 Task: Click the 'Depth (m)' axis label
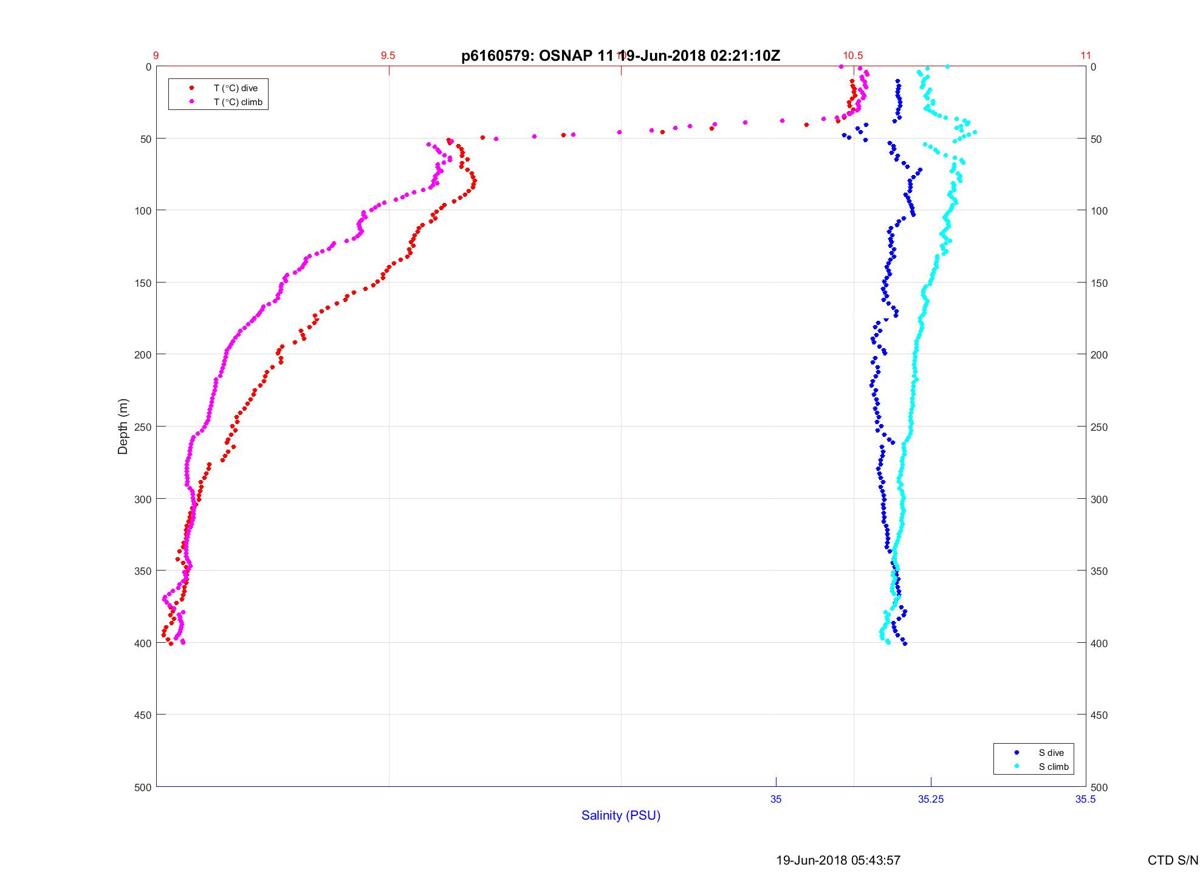tap(124, 426)
